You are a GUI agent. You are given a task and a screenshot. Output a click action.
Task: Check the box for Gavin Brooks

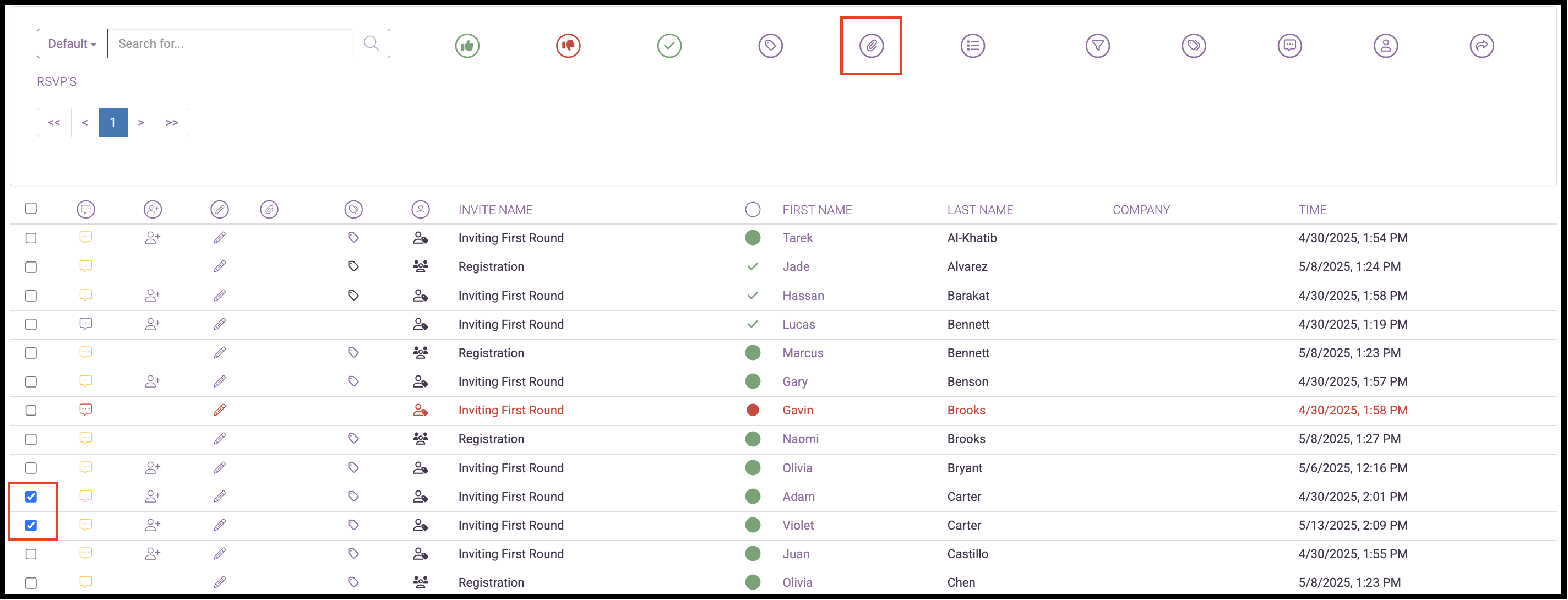[x=31, y=410]
